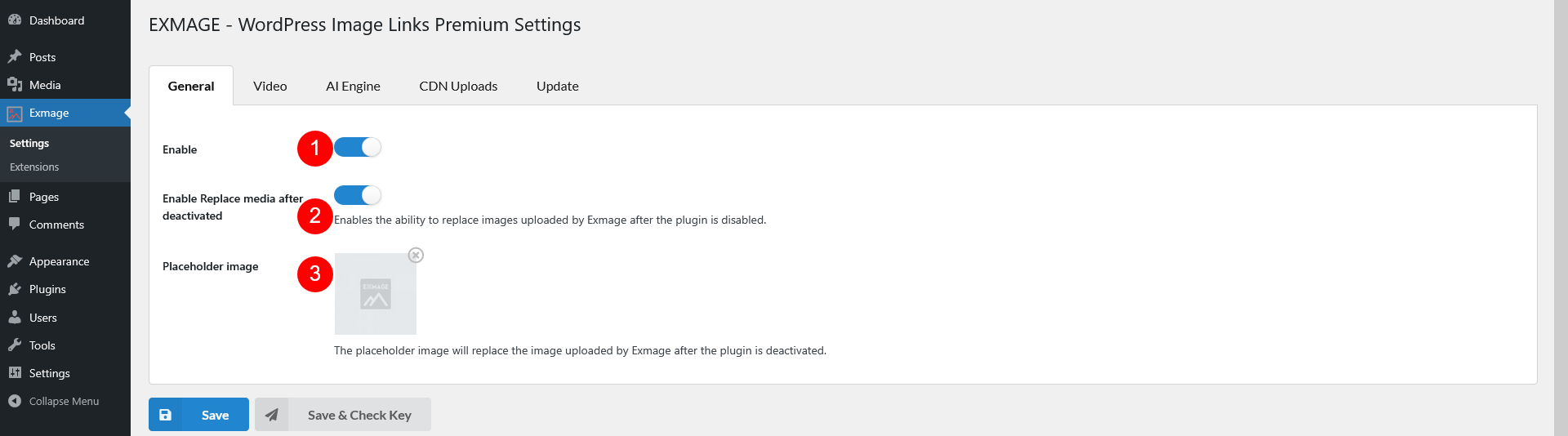Open the Appearance brush icon
1568x436 pixels.
[x=15, y=261]
